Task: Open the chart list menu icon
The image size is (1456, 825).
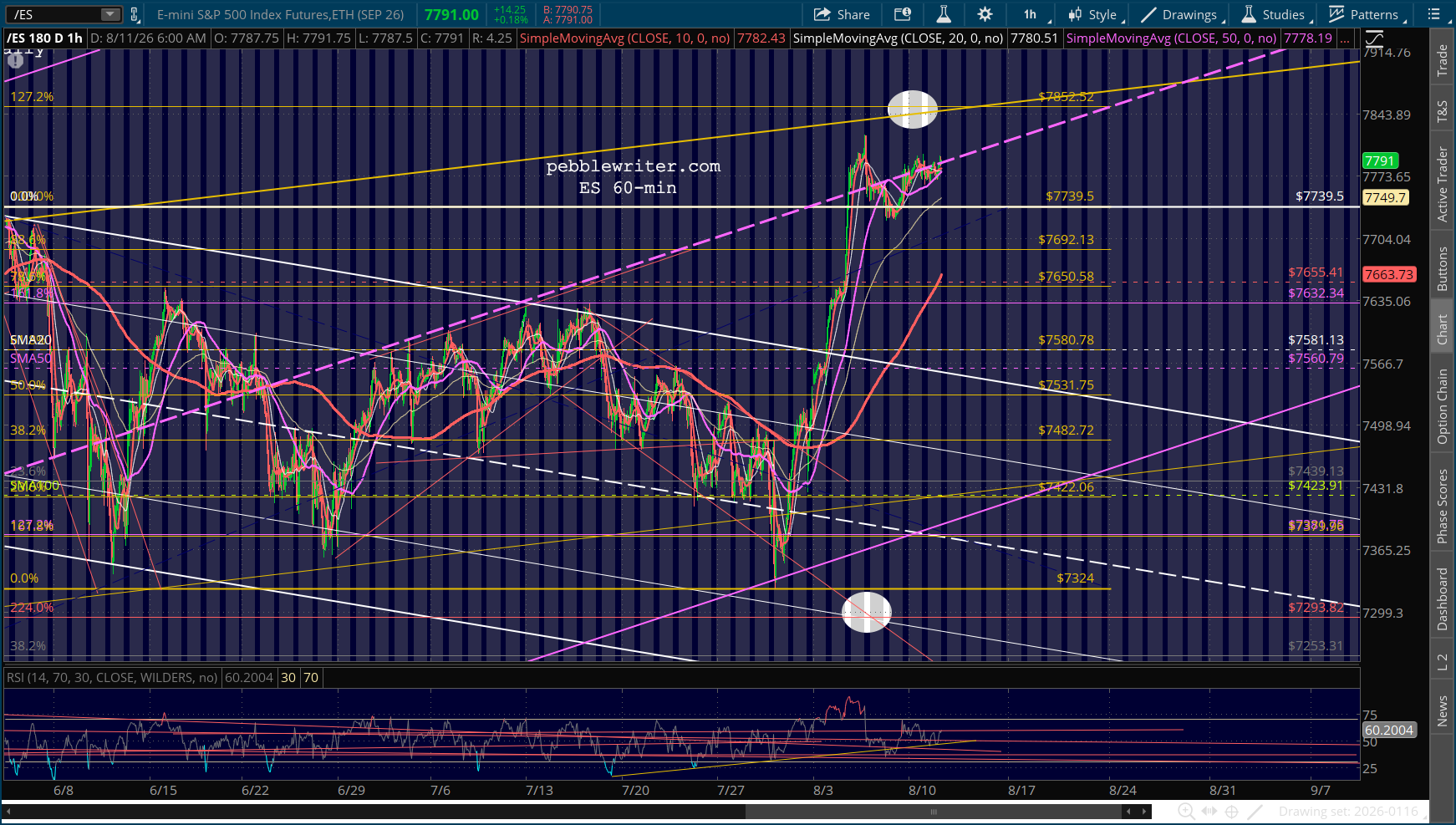Action: coord(1434,14)
